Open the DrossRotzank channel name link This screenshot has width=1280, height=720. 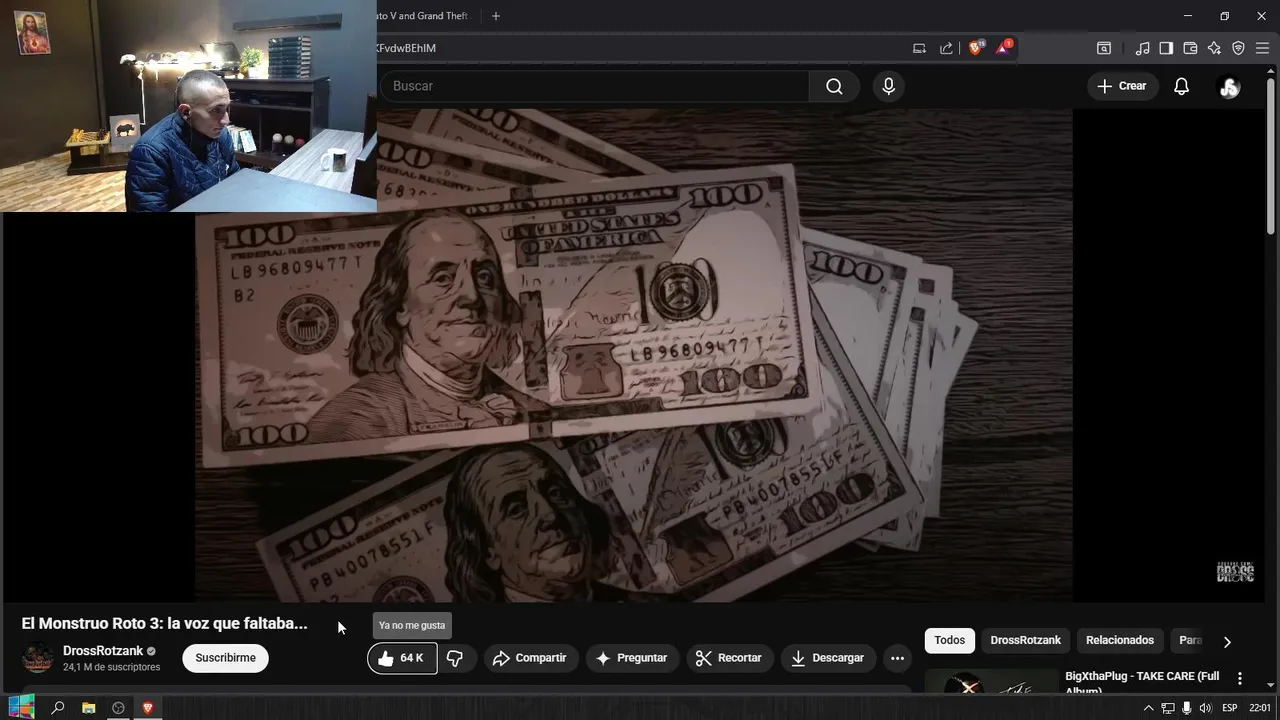click(x=103, y=651)
